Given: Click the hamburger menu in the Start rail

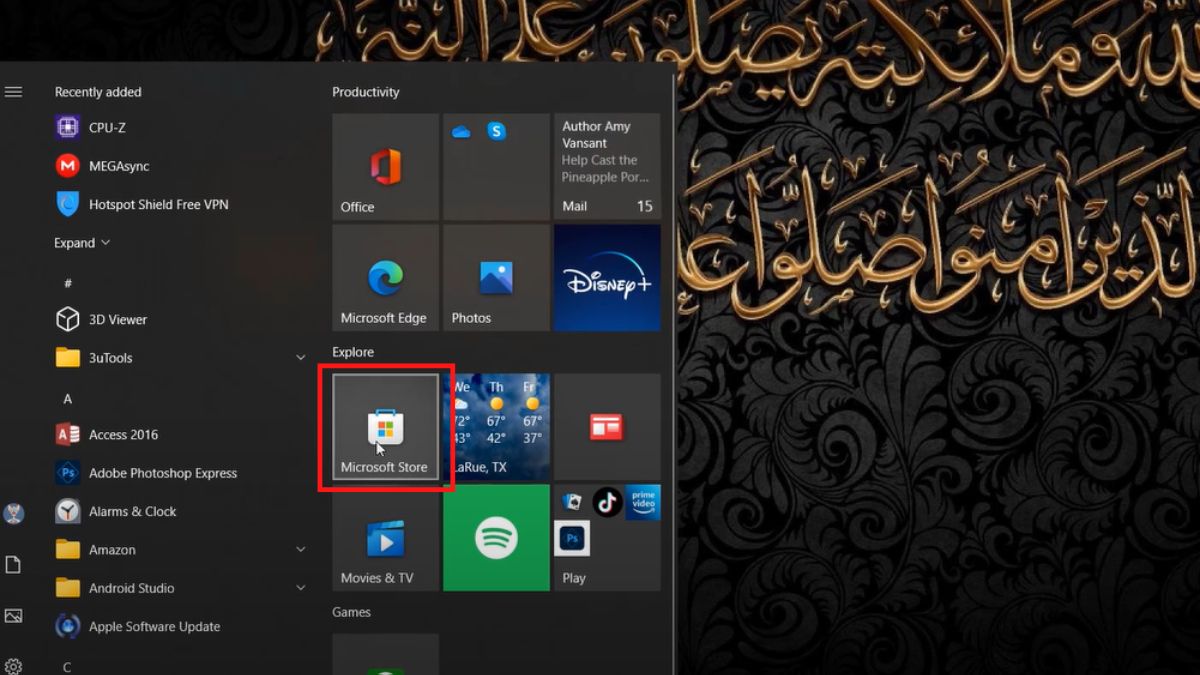Looking at the screenshot, I should click(13, 92).
